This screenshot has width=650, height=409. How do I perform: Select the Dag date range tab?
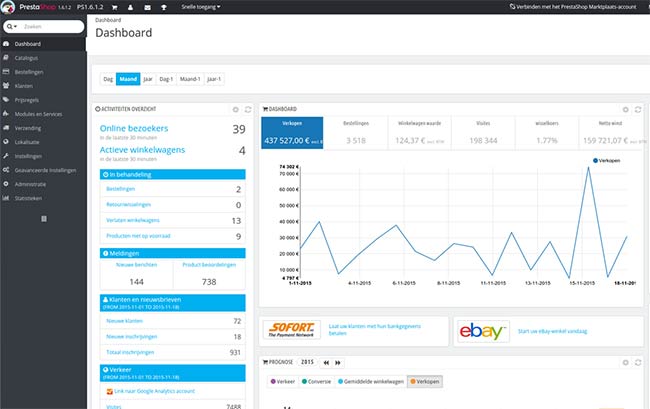108,79
